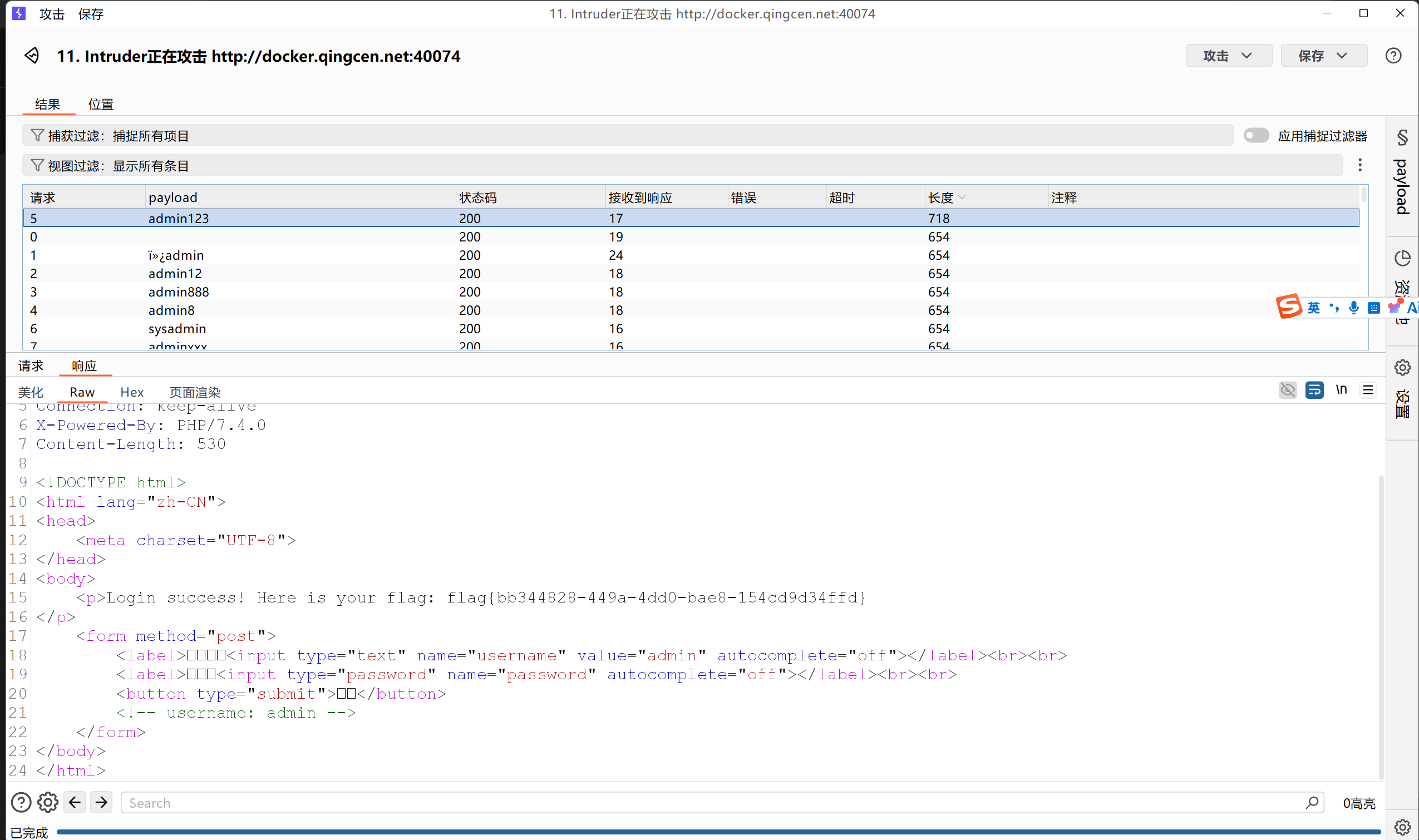Click the help icon beside the search bar
The image size is (1419, 840).
point(21,802)
